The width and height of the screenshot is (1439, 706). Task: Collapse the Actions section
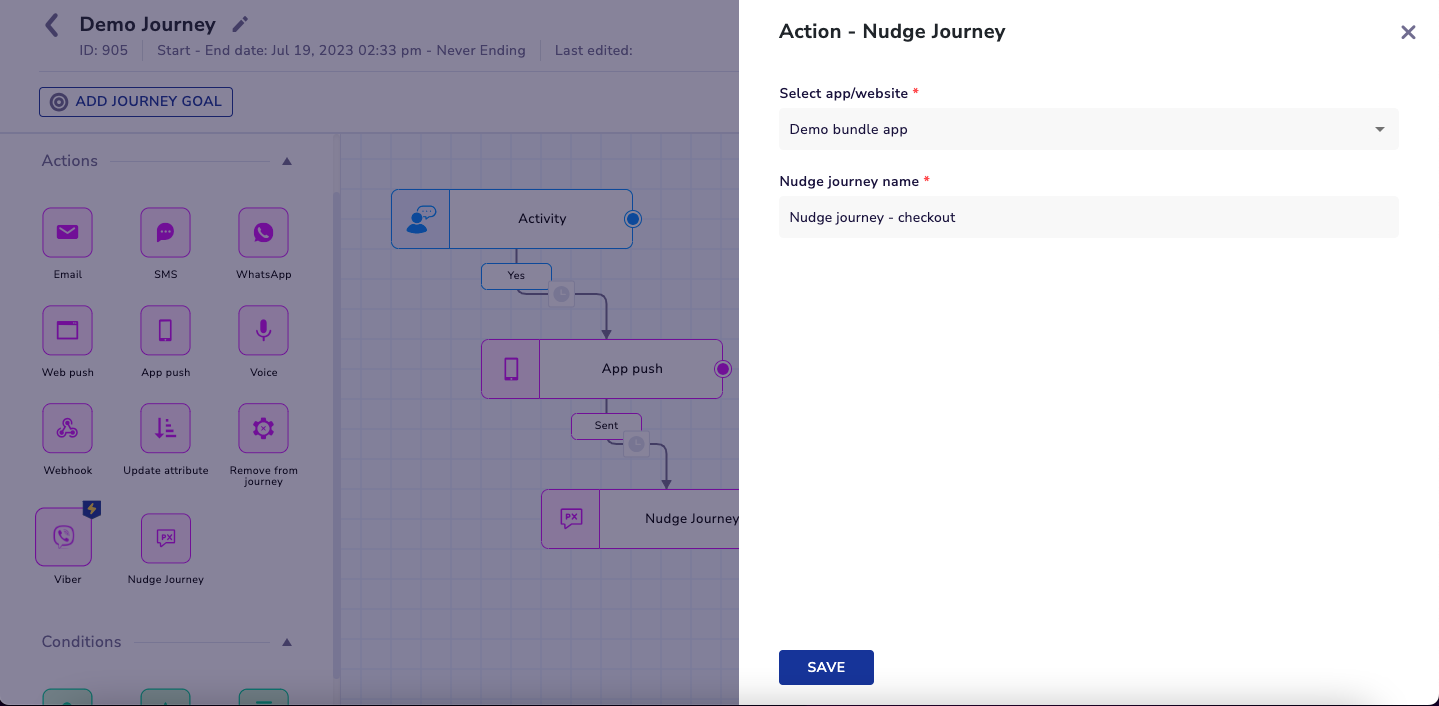pos(287,161)
